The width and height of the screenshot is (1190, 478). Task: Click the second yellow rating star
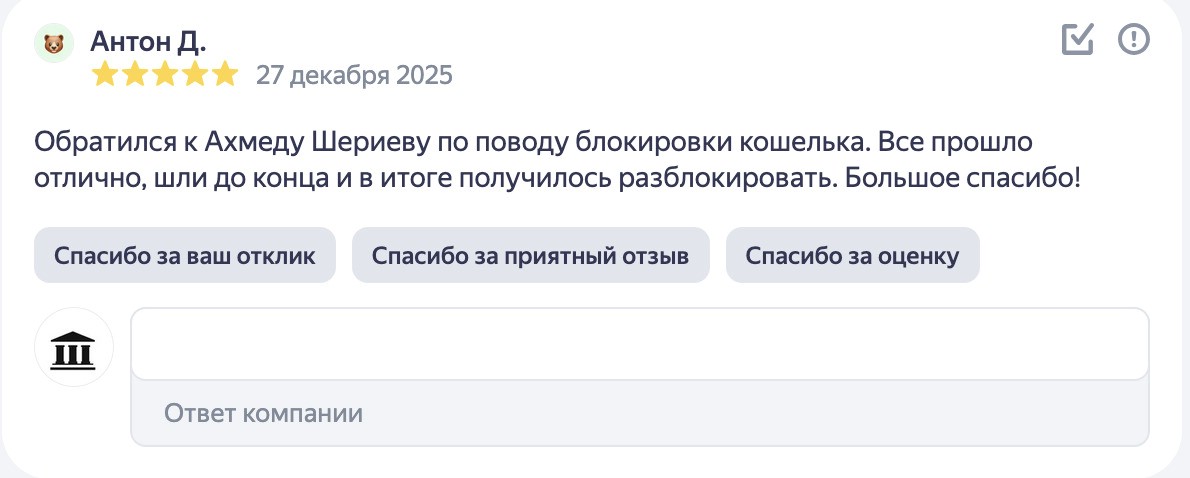coord(135,75)
